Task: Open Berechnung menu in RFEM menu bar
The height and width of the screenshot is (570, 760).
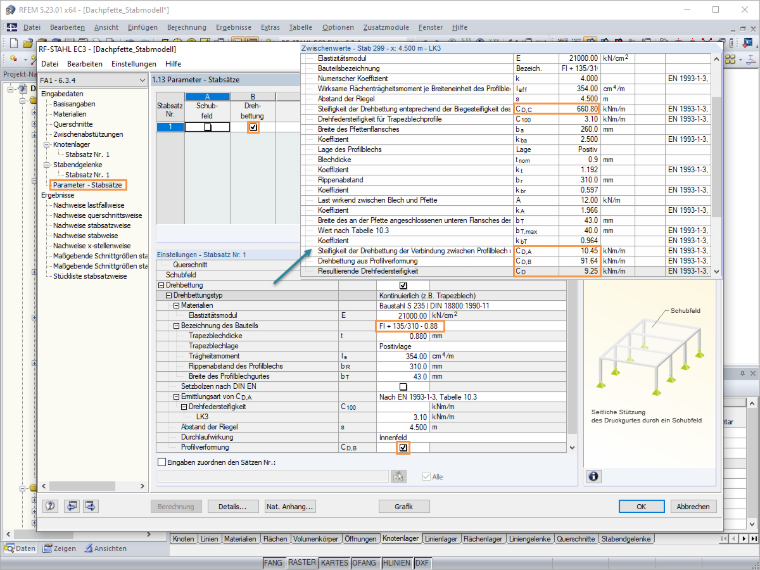Action: click(187, 28)
